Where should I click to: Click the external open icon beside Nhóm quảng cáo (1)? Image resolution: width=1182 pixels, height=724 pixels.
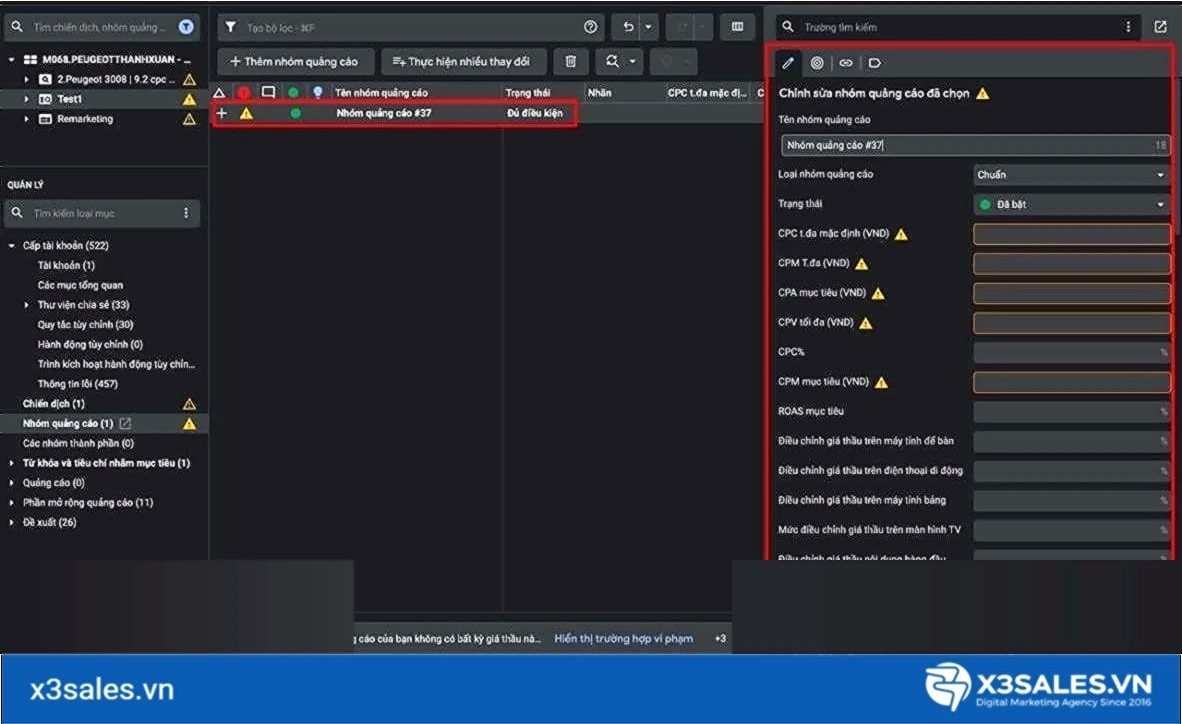click(x=125, y=424)
